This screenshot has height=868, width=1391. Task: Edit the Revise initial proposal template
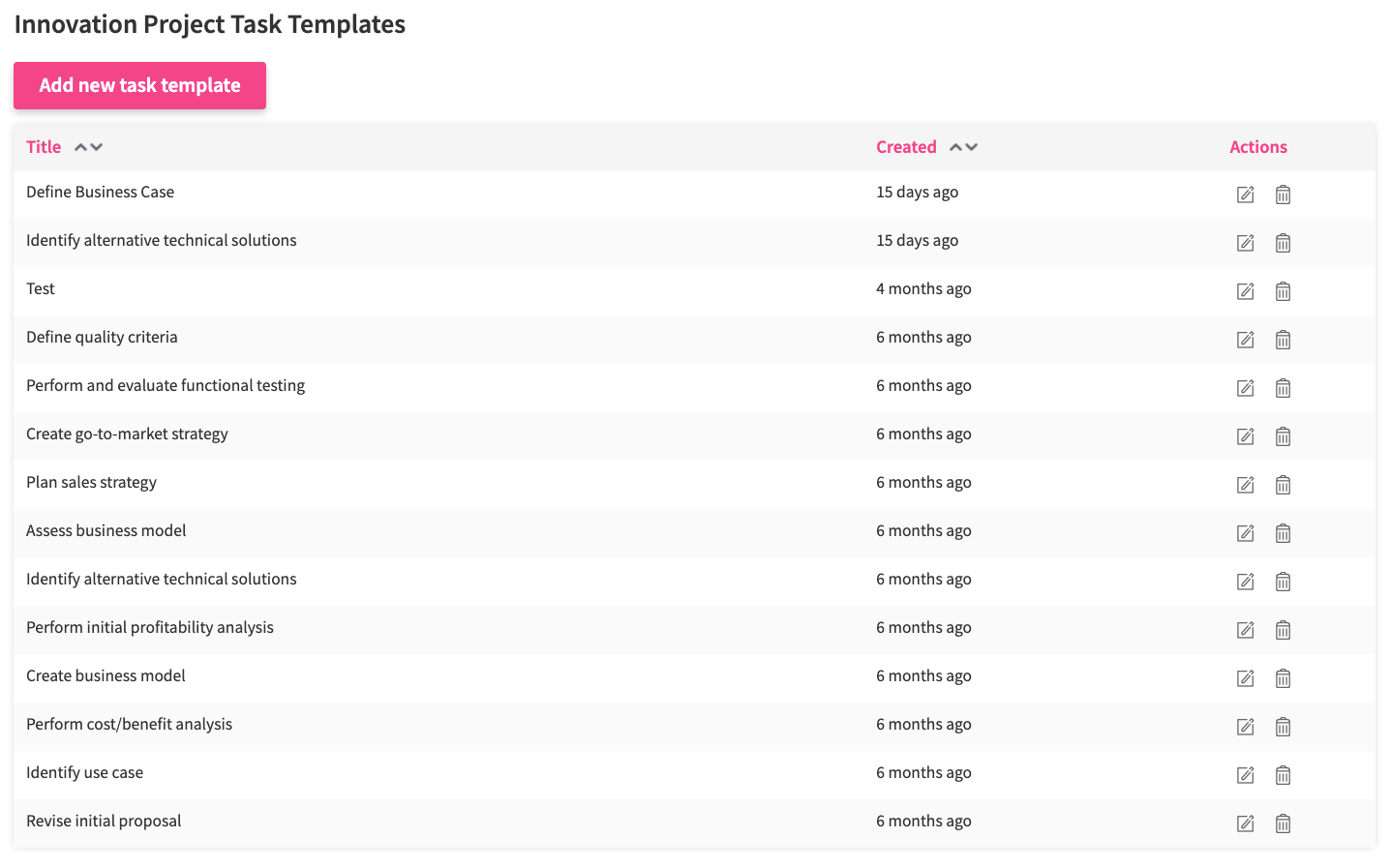1245,823
